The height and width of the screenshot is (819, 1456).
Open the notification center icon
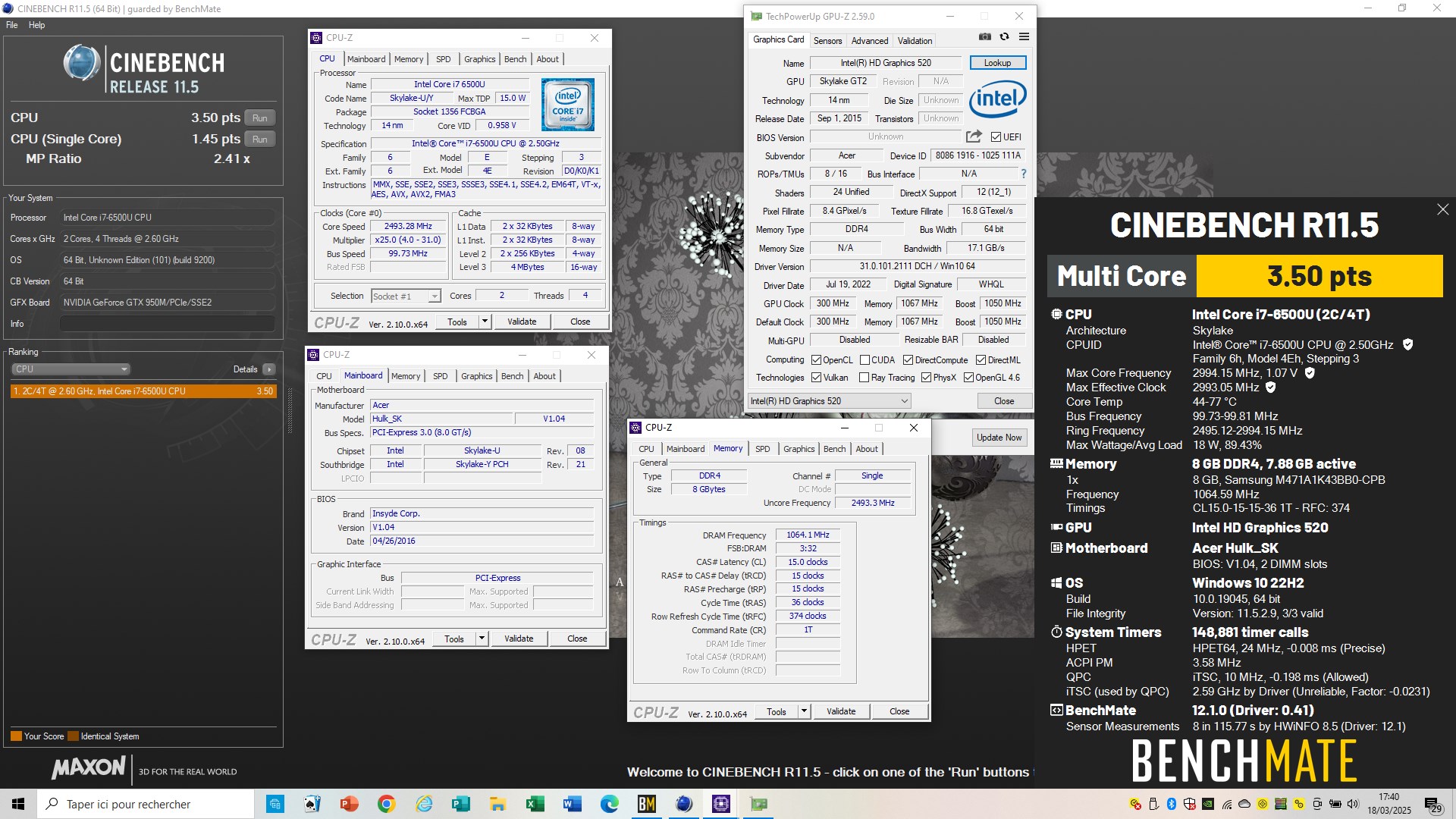coord(1432,804)
